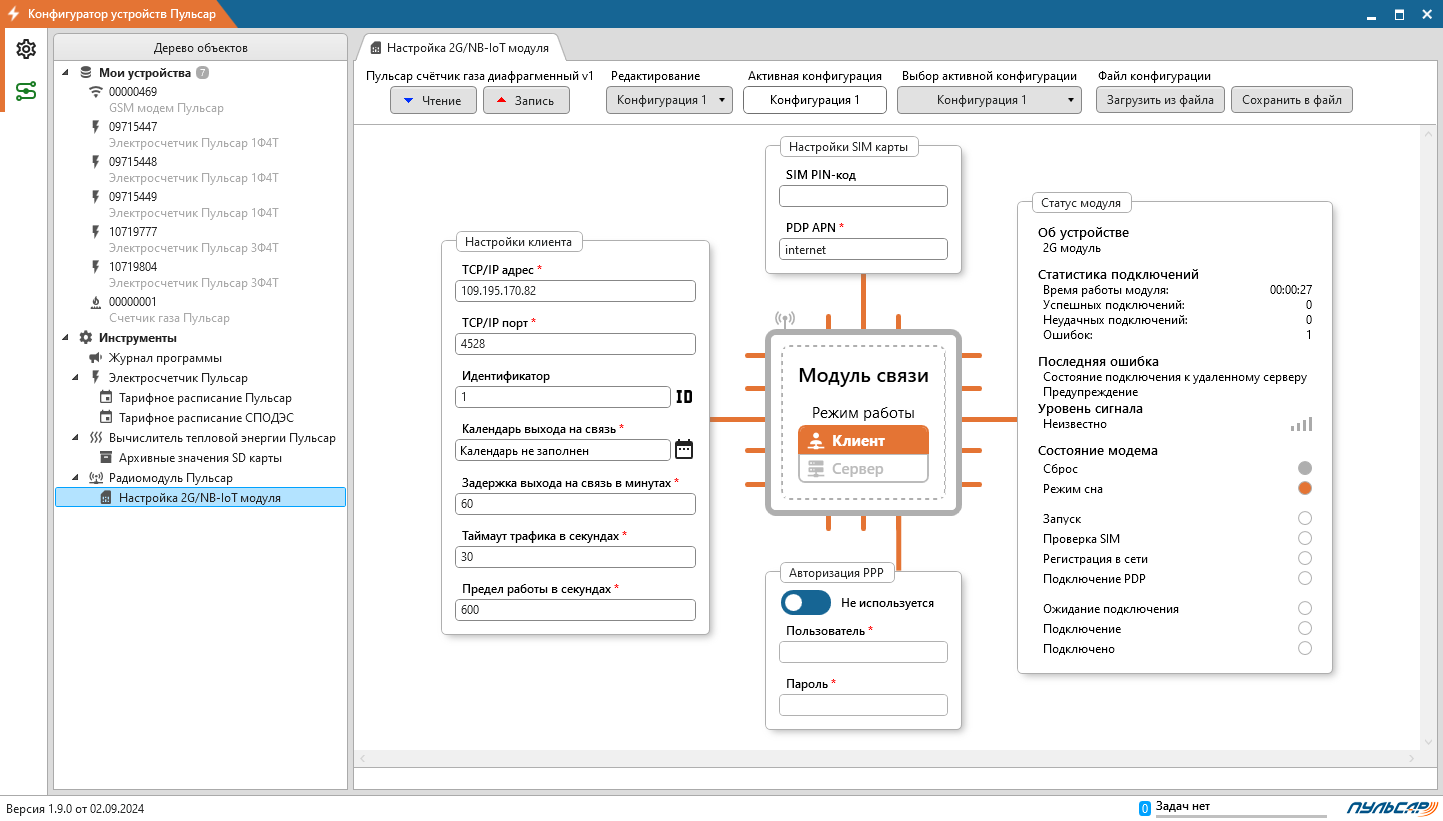
Task: Select Сервер operating mode
Action: 863,469
